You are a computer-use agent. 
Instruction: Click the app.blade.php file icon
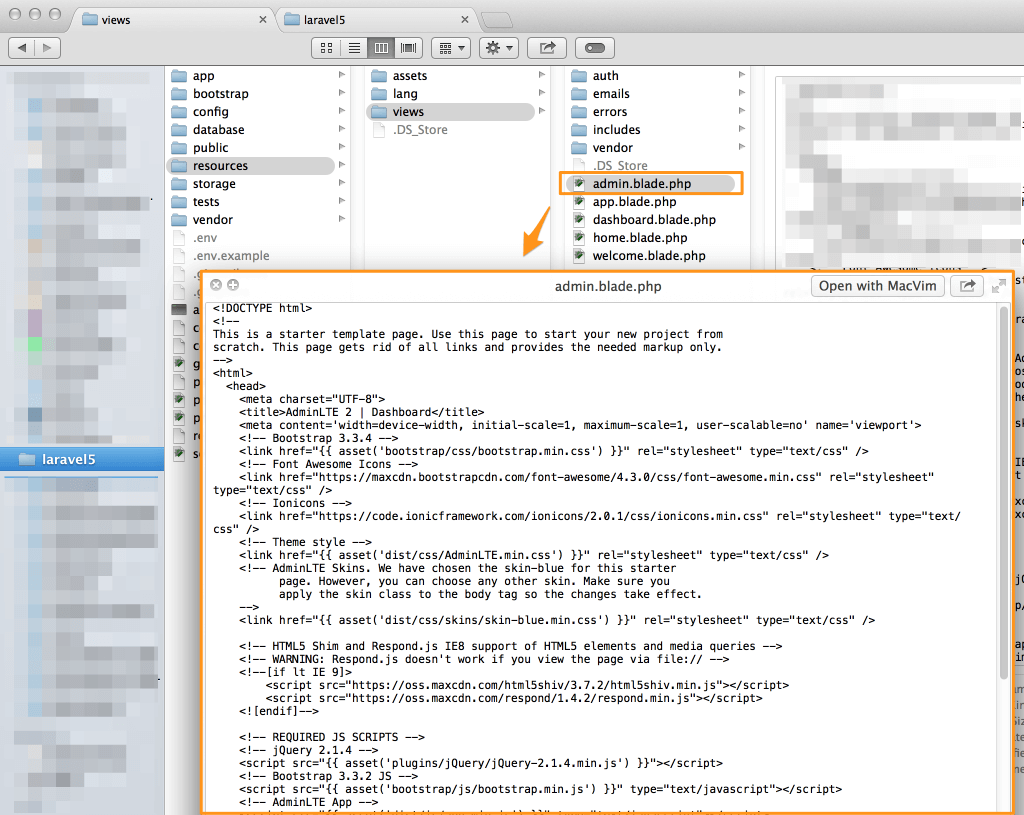click(579, 202)
